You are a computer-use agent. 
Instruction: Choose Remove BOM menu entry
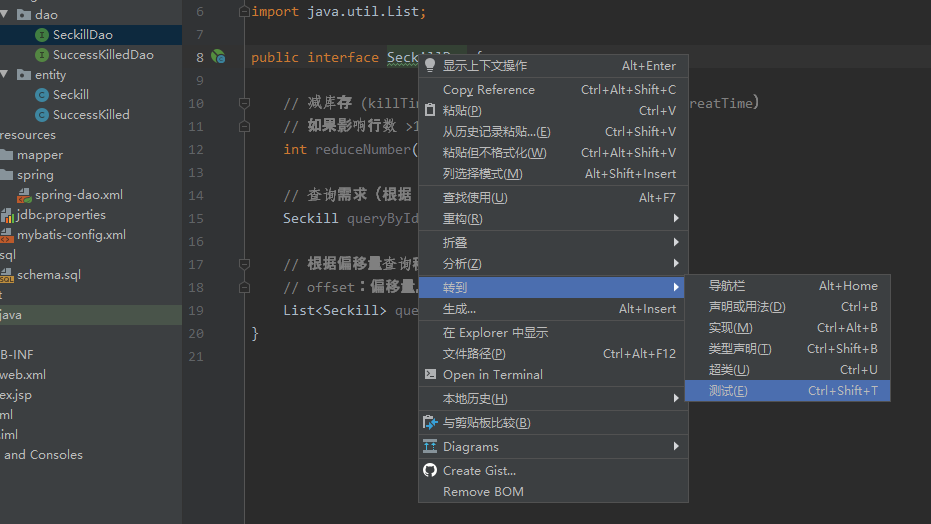[x=553, y=491]
